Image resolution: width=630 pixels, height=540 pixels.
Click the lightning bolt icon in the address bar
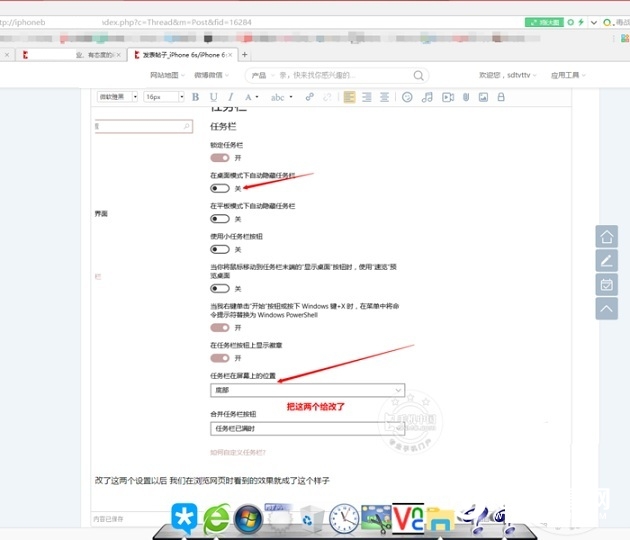(x=581, y=22)
